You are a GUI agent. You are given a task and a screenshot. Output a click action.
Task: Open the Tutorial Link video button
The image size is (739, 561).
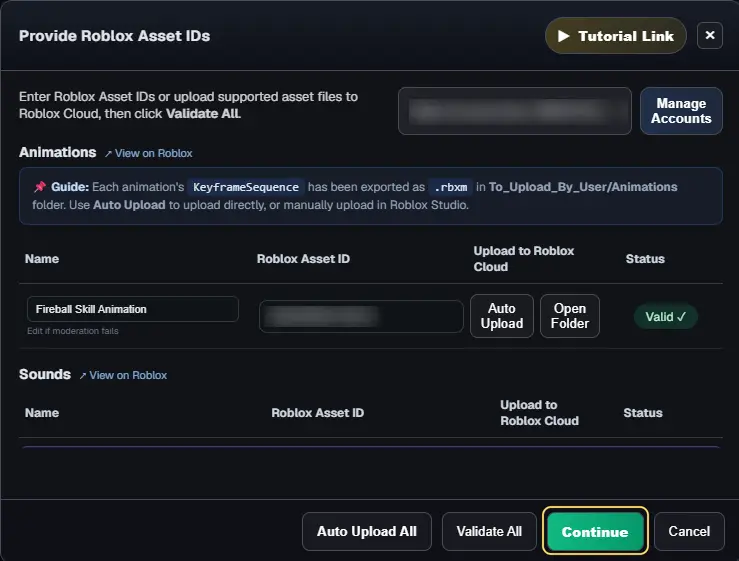point(616,36)
